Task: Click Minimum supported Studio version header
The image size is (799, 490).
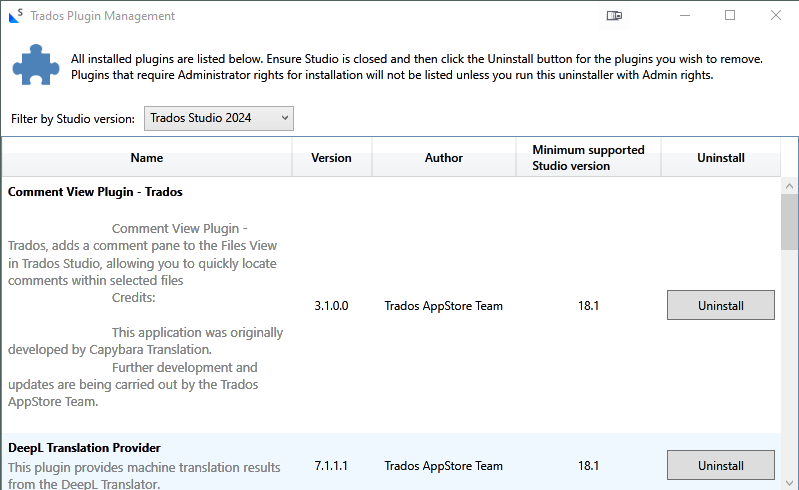Action: [x=589, y=158]
